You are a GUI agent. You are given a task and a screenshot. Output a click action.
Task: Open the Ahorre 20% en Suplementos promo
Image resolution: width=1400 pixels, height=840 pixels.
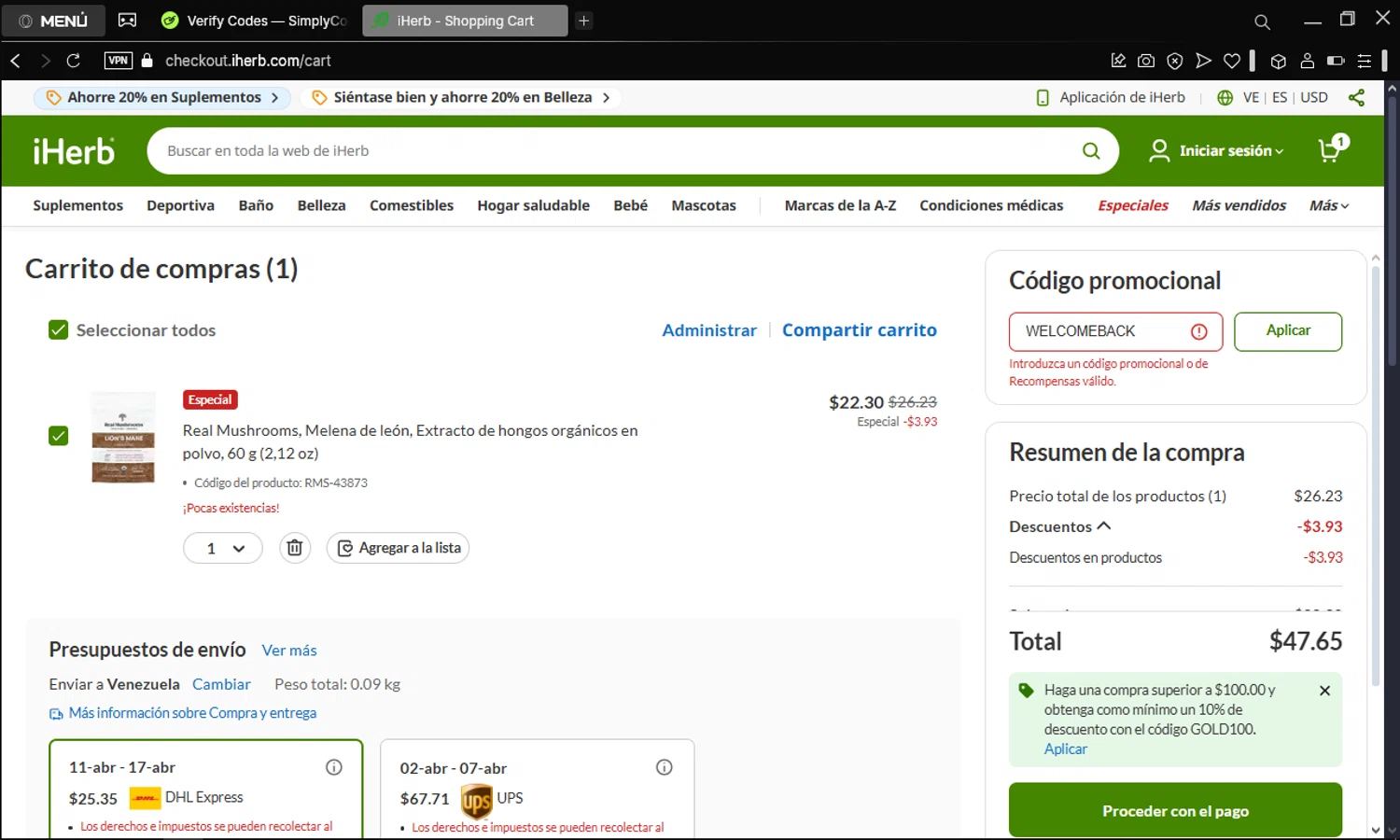162,97
